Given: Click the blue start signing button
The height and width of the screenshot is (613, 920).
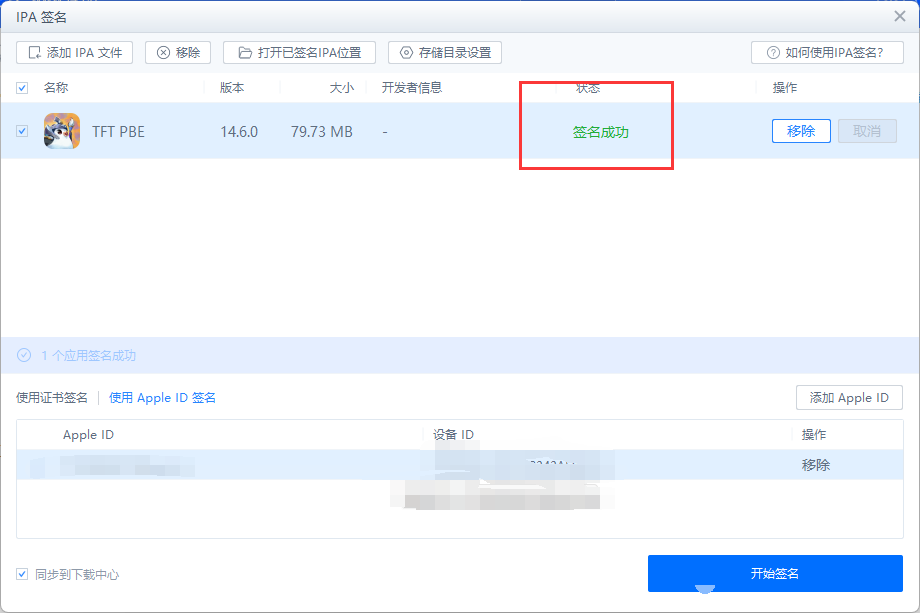Looking at the screenshot, I should pos(775,573).
